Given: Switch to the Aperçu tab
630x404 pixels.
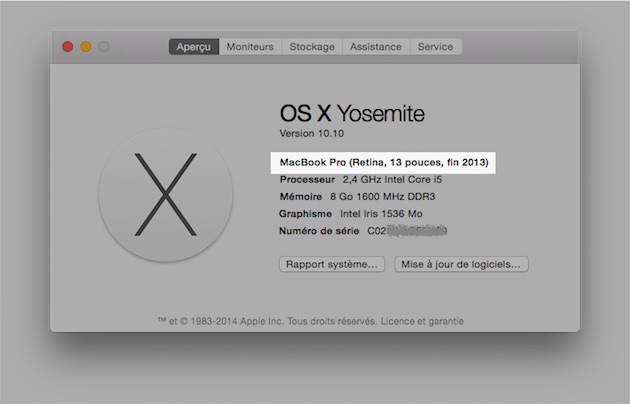Looking at the screenshot, I should (x=194, y=47).
